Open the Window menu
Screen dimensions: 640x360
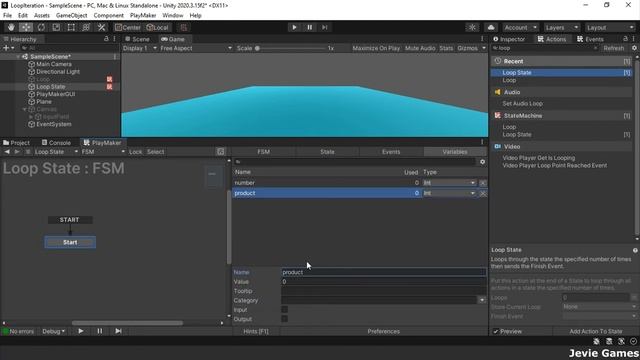coord(173,16)
